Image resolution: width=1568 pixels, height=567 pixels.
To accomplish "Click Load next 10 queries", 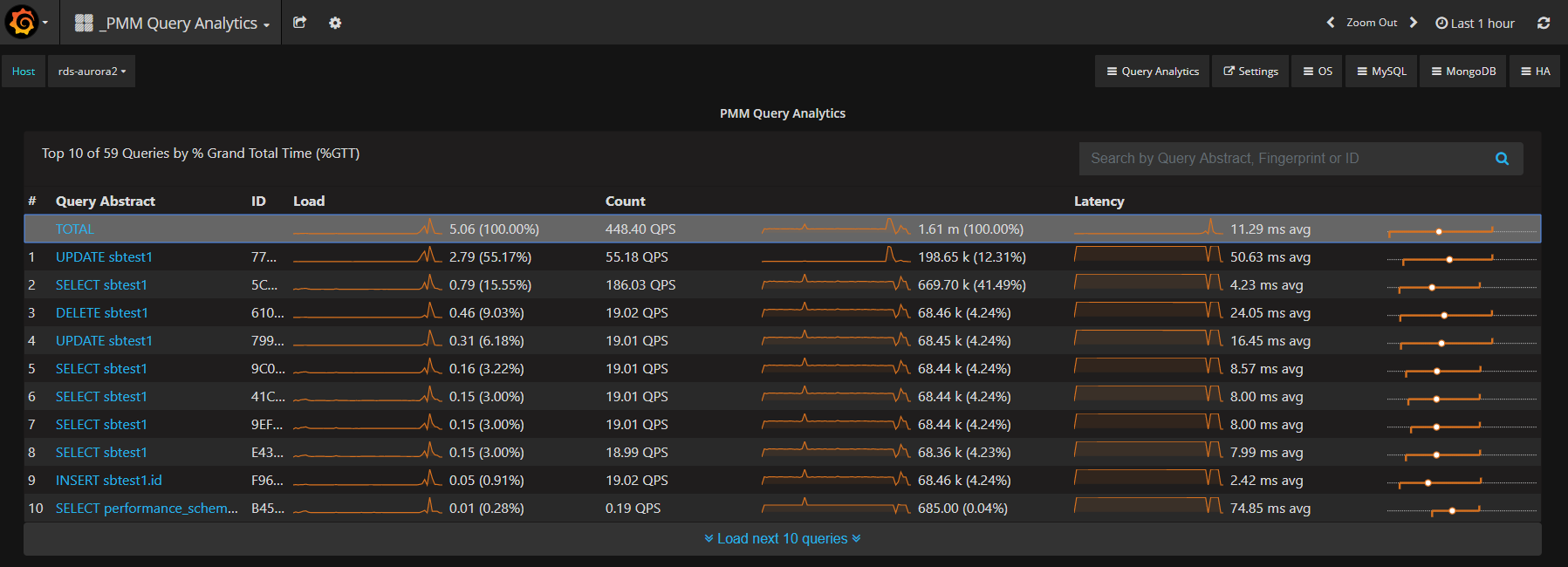I will [782, 539].
